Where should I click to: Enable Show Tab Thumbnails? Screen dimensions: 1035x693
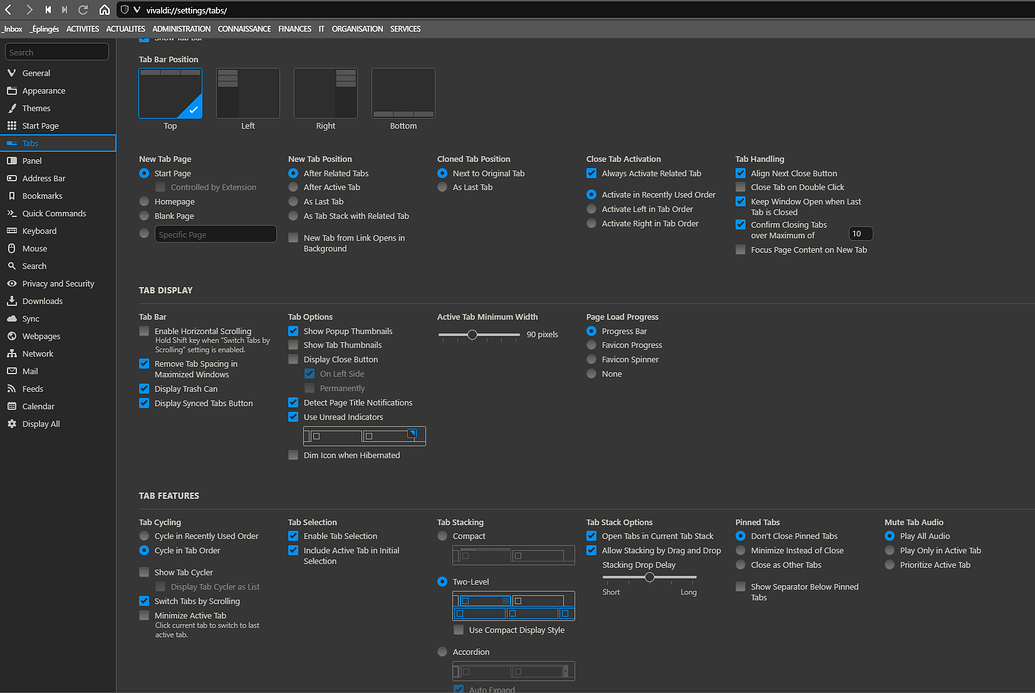point(292,345)
